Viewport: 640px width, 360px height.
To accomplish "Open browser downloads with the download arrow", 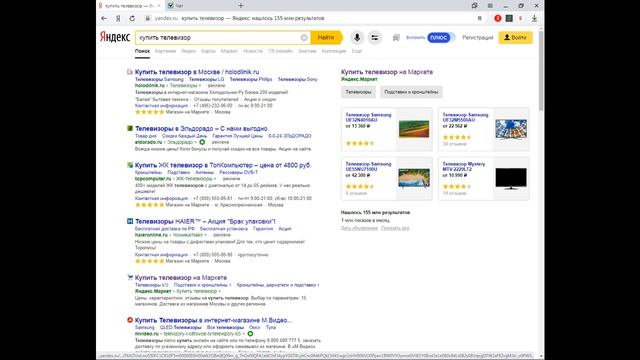I will 534,18.
